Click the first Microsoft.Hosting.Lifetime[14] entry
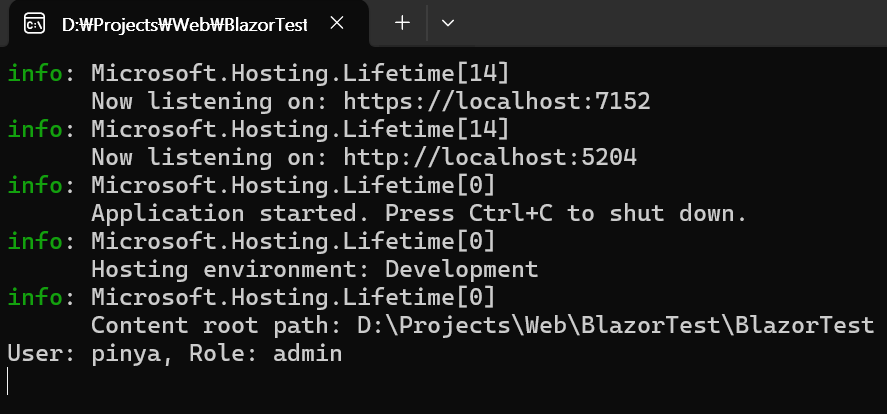The height and width of the screenshot is (414, 887). [300, 74]
